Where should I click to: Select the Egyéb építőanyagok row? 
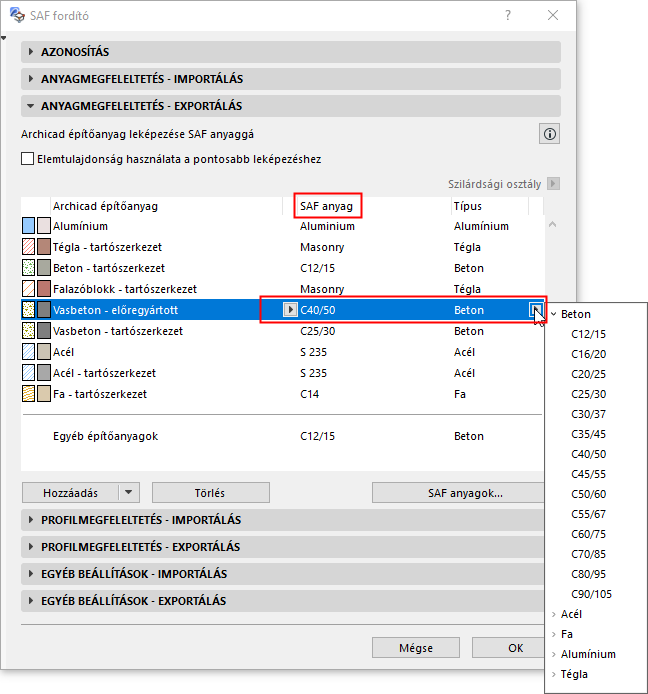[x=282, y=436]
